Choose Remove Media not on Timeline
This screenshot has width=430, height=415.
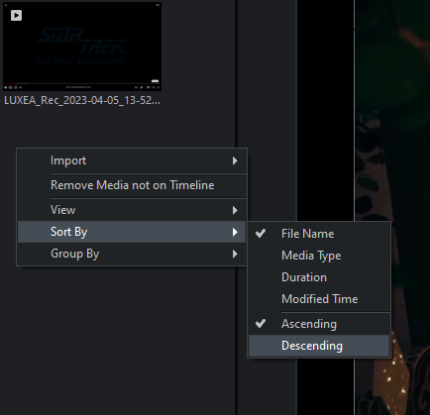coord(132,185)
